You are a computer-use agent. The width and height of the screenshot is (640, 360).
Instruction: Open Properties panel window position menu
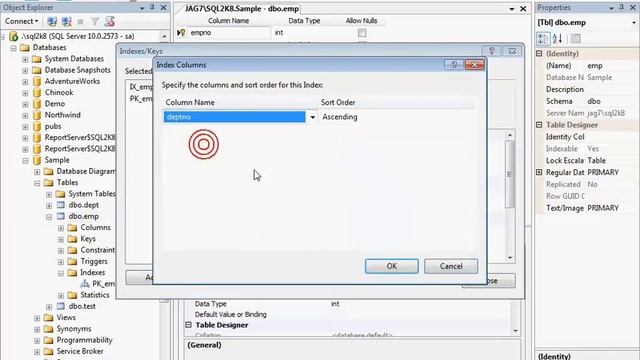tap(611, 8)
